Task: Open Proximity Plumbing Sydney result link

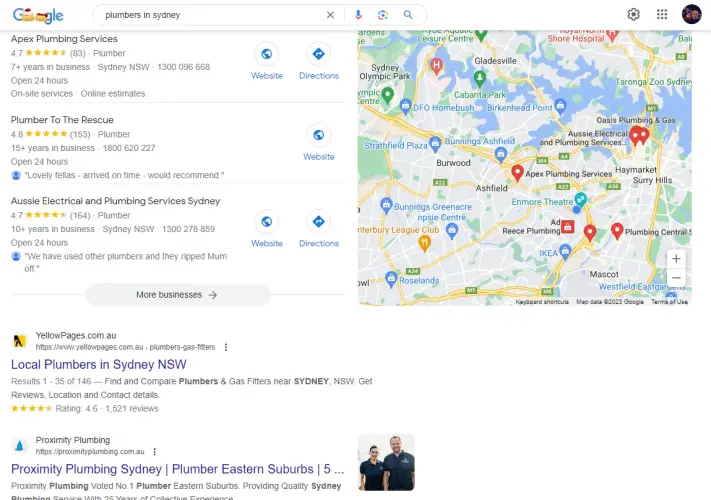Action: (x=177, y=469)
